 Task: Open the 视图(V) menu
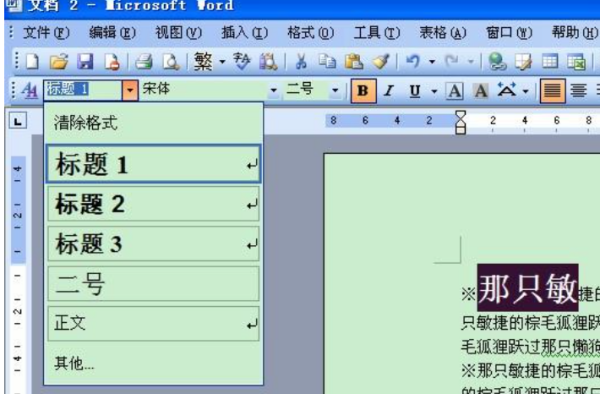[x=178, y=33]
